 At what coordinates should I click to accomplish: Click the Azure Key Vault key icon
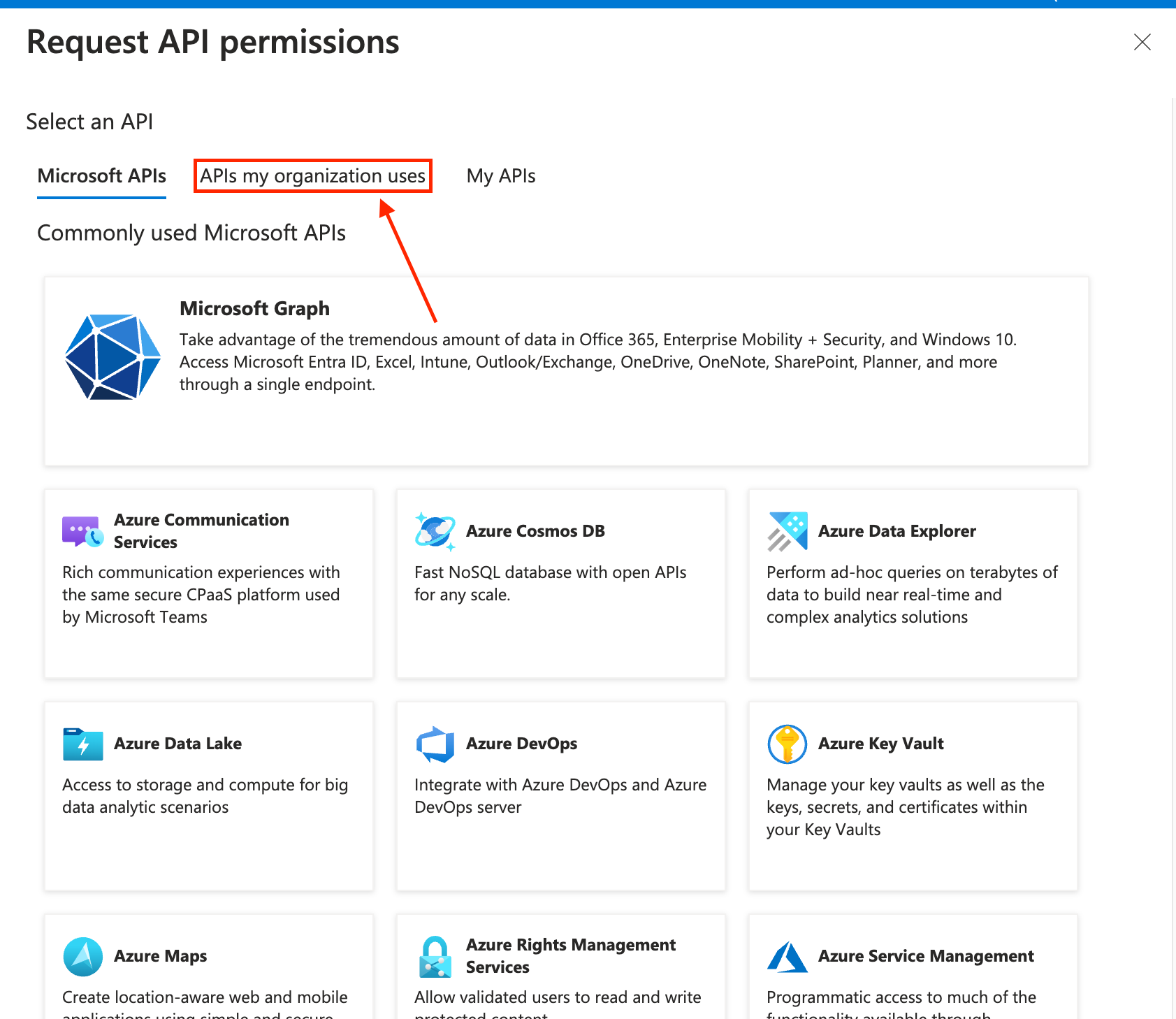click(x=787, y=744)
